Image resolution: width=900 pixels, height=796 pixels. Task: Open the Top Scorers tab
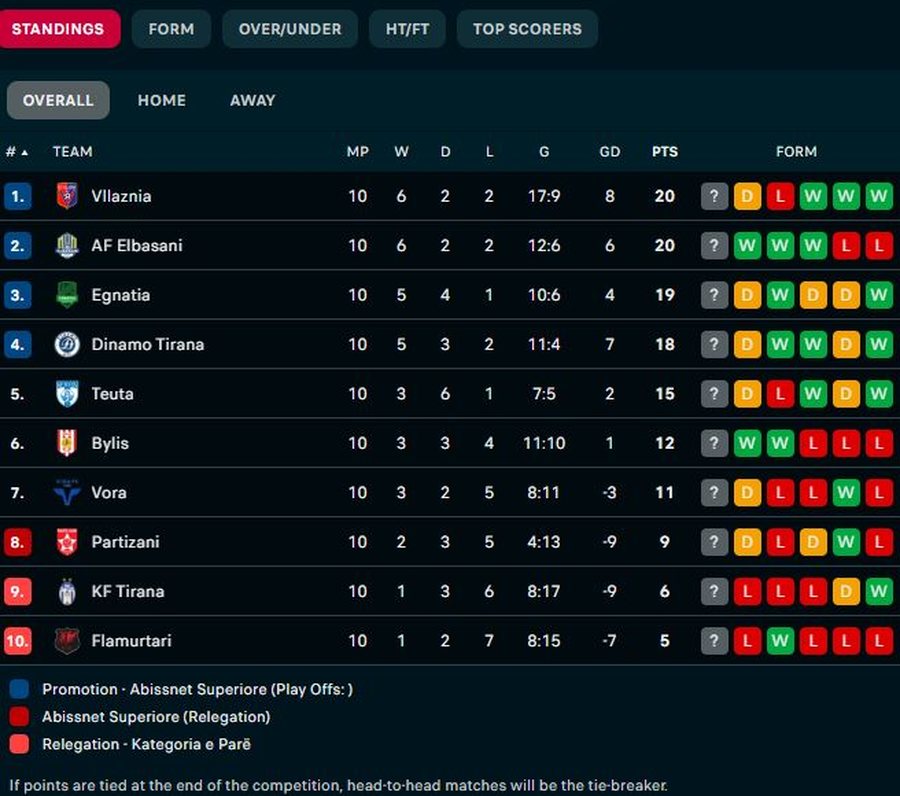click(527, 29)
